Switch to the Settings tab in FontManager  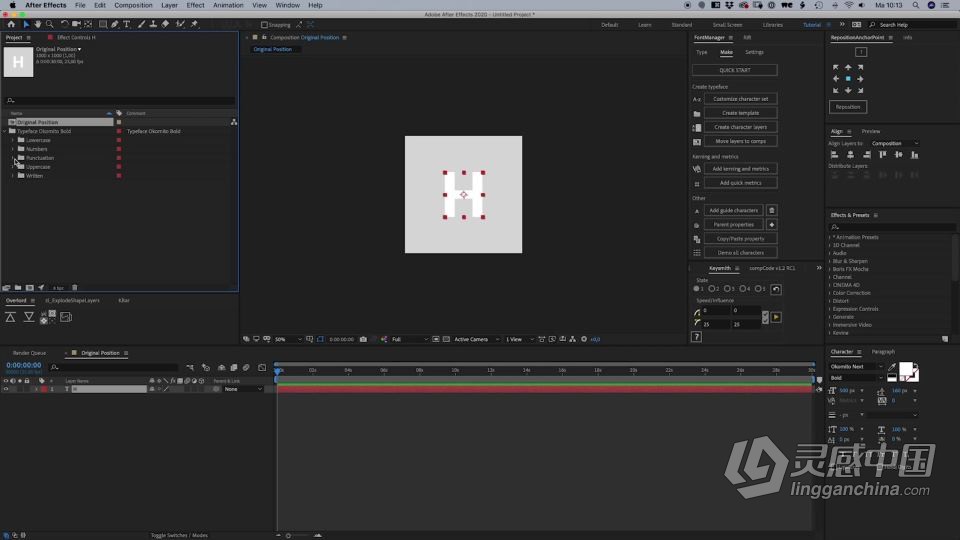click(754, 53)
